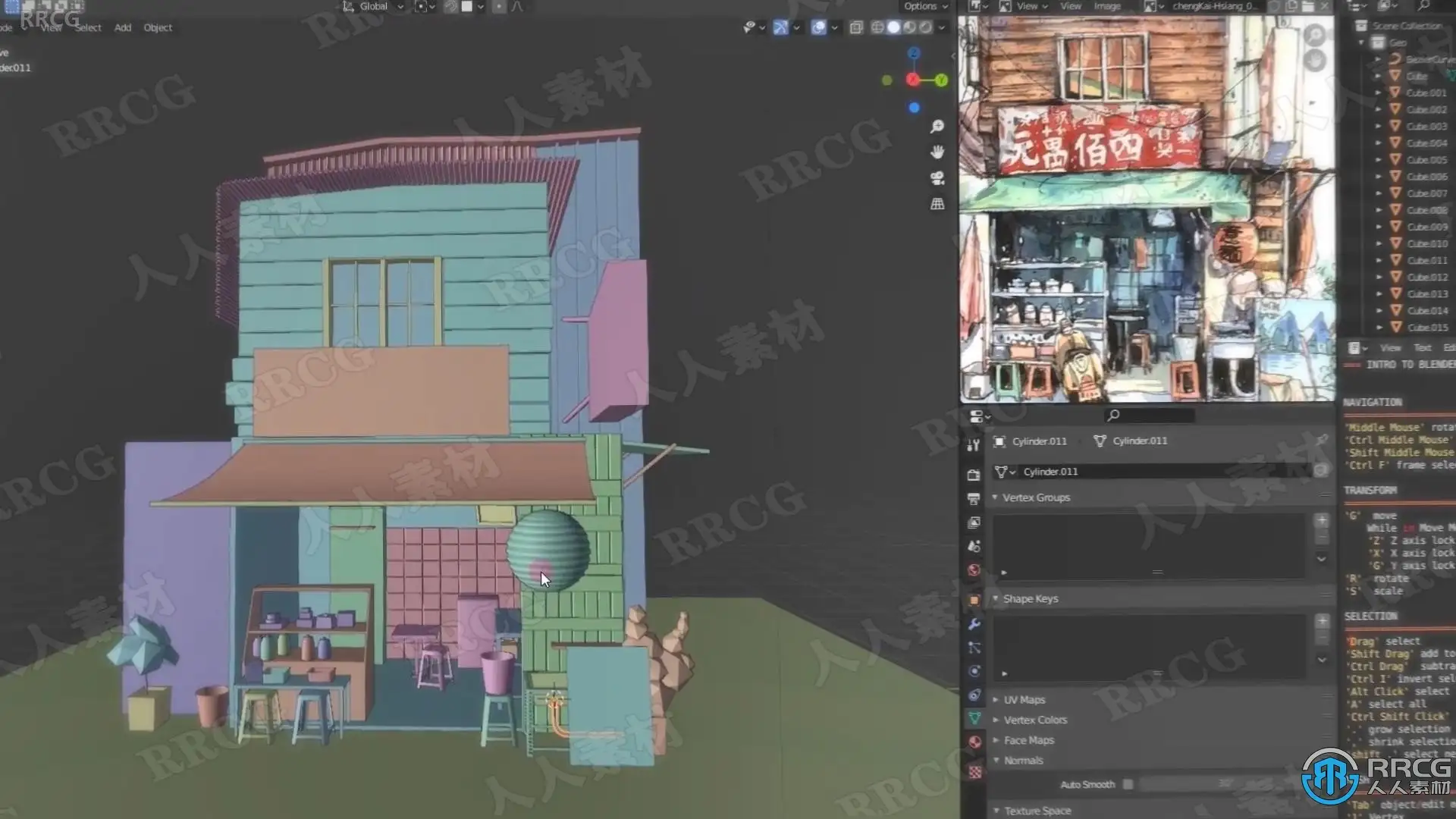Open the Modifier properties wrench tab
Viewport: 1456px width, 819px height.
click(x=974, y=624)
